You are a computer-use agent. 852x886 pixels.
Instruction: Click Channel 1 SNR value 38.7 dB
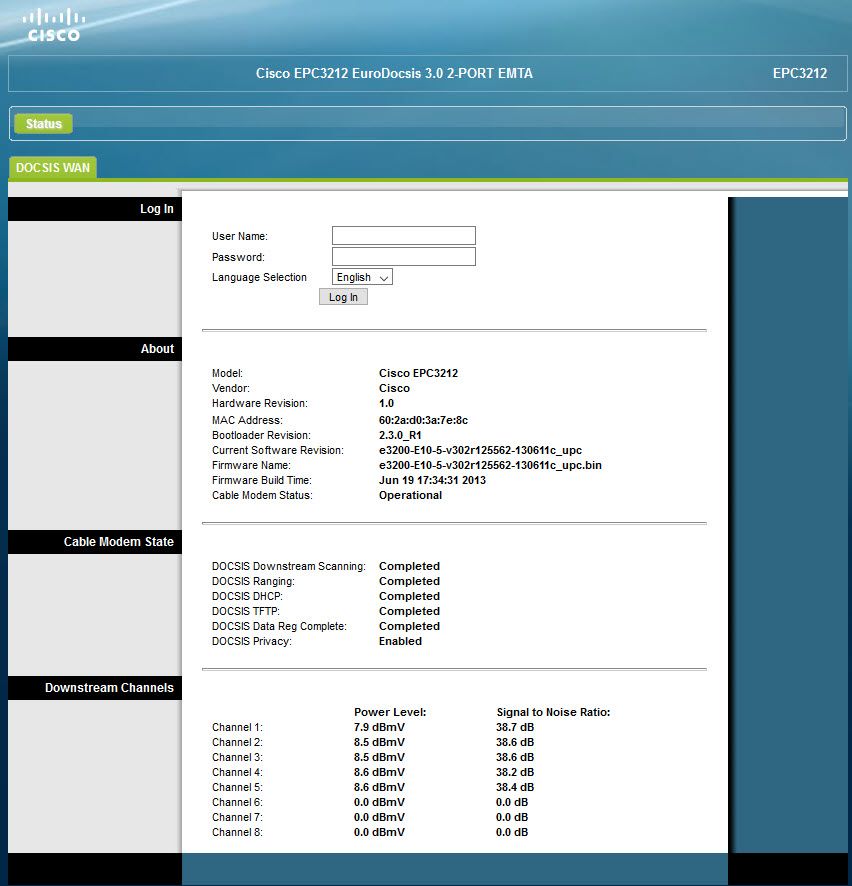[x=515, y=727]
